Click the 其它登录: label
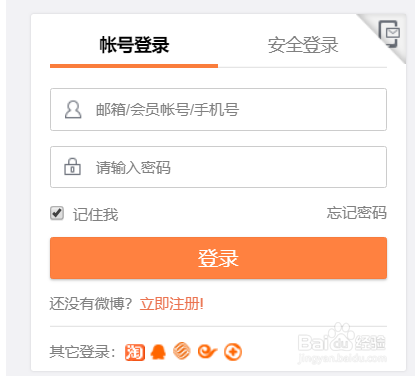 [82, 352]
